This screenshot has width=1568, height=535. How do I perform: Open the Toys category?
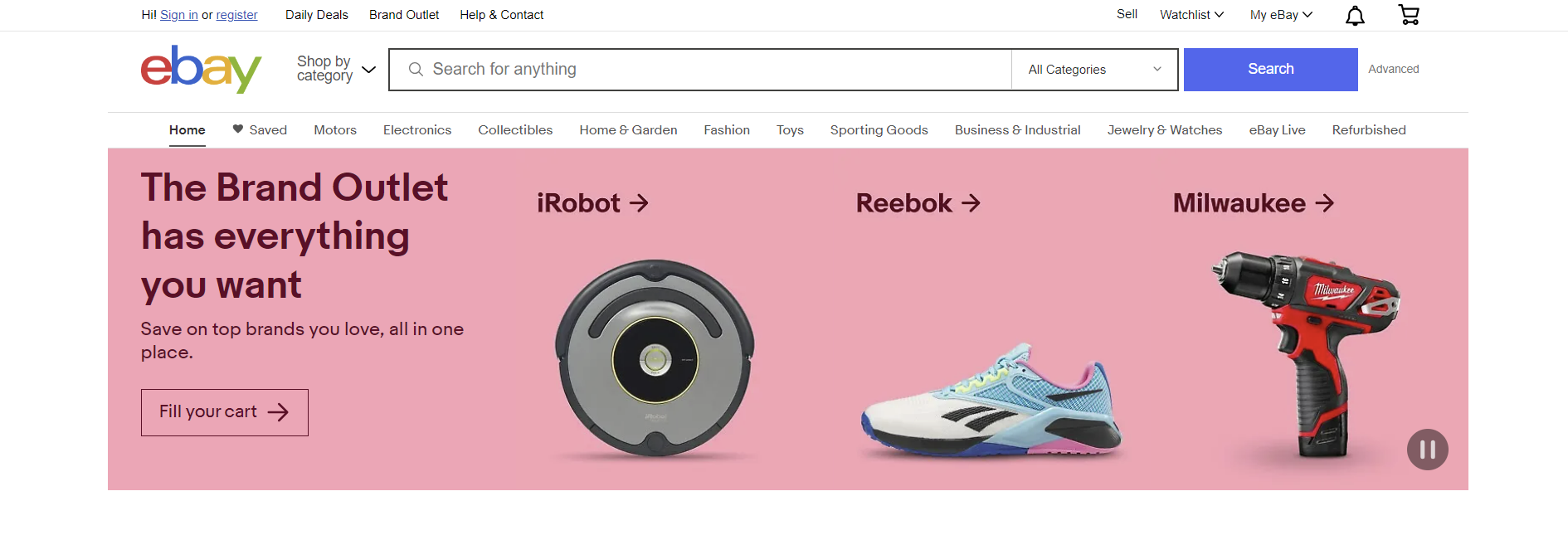coord(790,130)
